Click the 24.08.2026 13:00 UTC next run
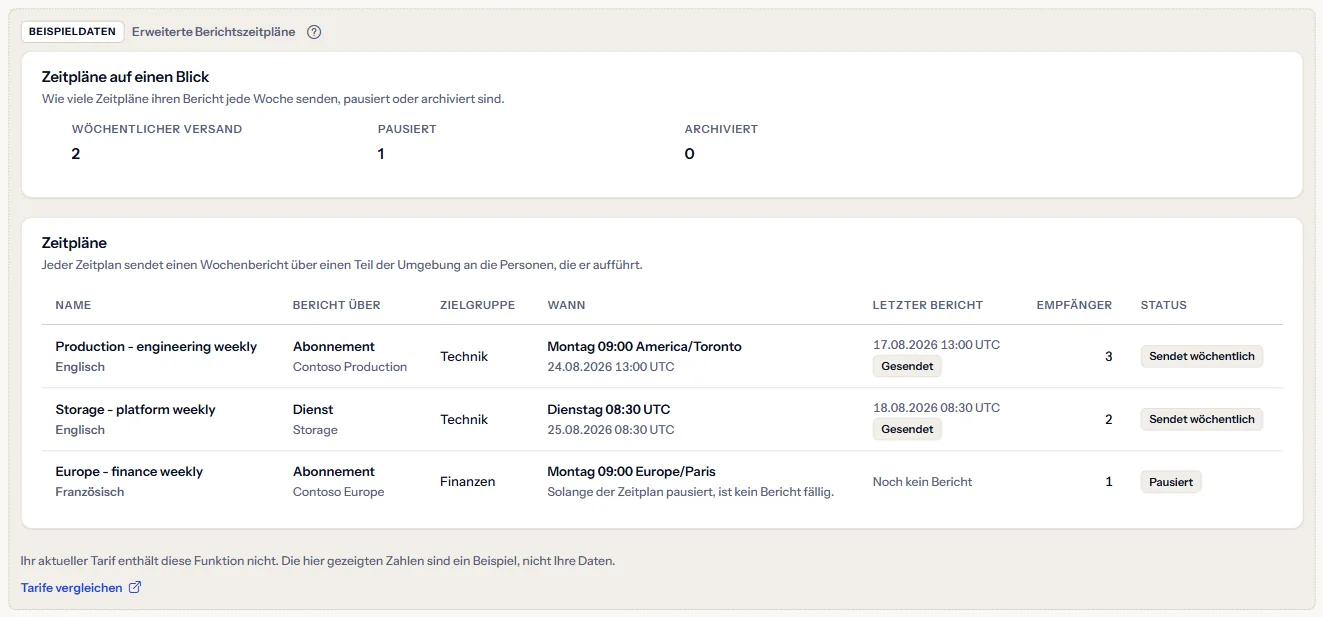The width and height of the screenshot is (1323, 617). [x=611, y=367]
